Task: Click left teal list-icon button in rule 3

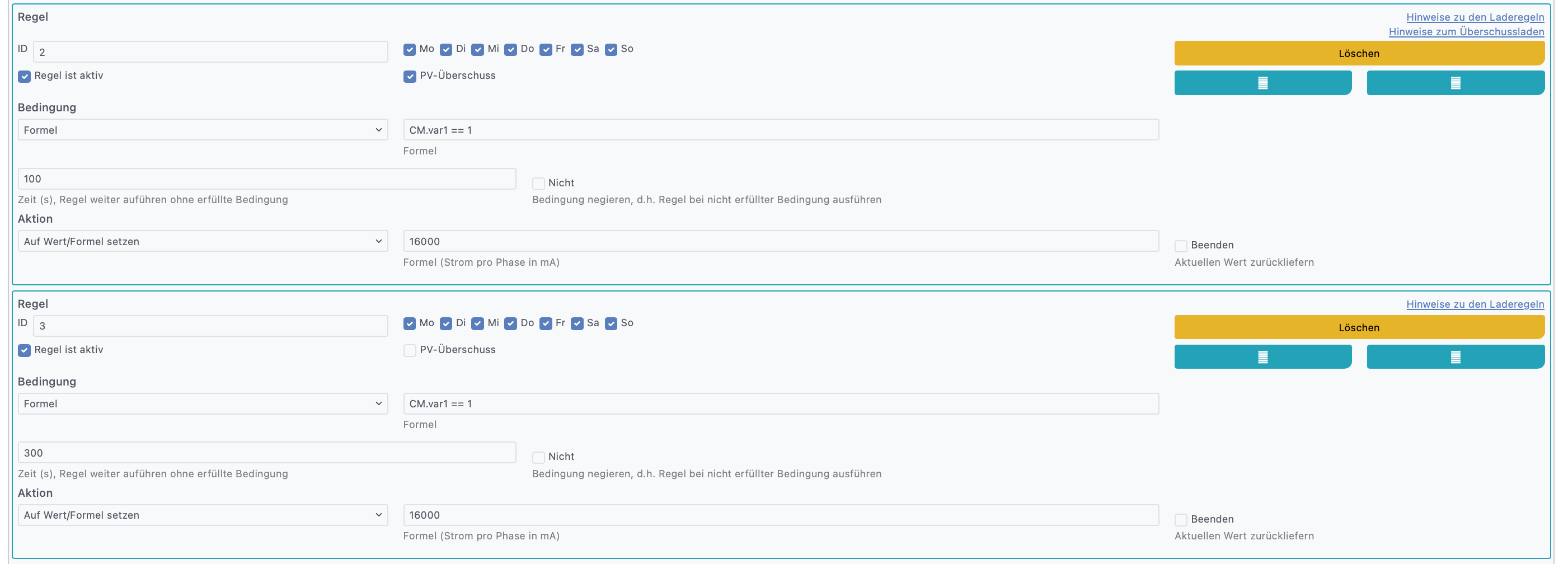Action: pos(1262,356)
